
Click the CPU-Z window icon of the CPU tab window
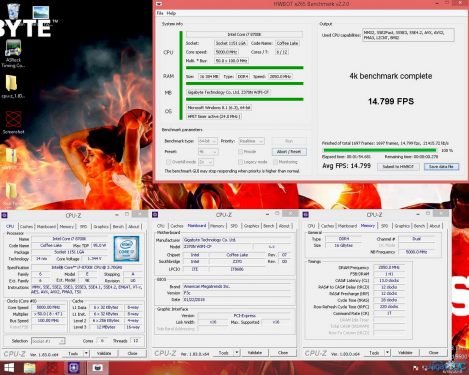[4, 215]
